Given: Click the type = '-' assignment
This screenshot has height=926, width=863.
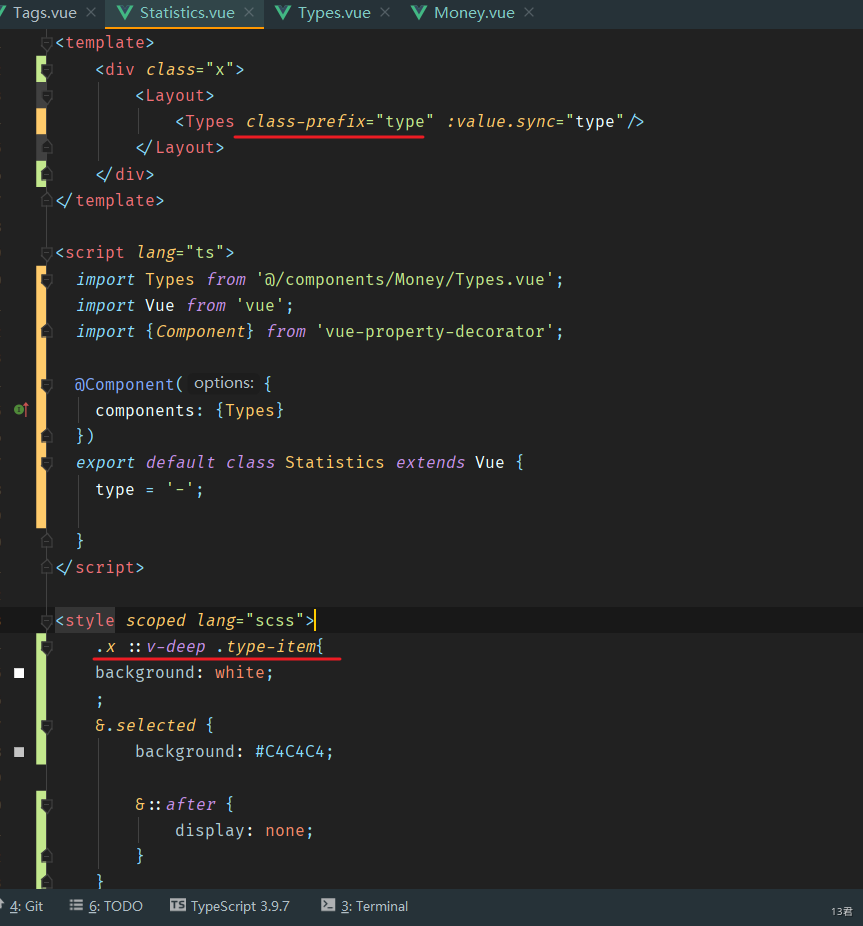Looking at the screenshot, I should pos(149,490).
